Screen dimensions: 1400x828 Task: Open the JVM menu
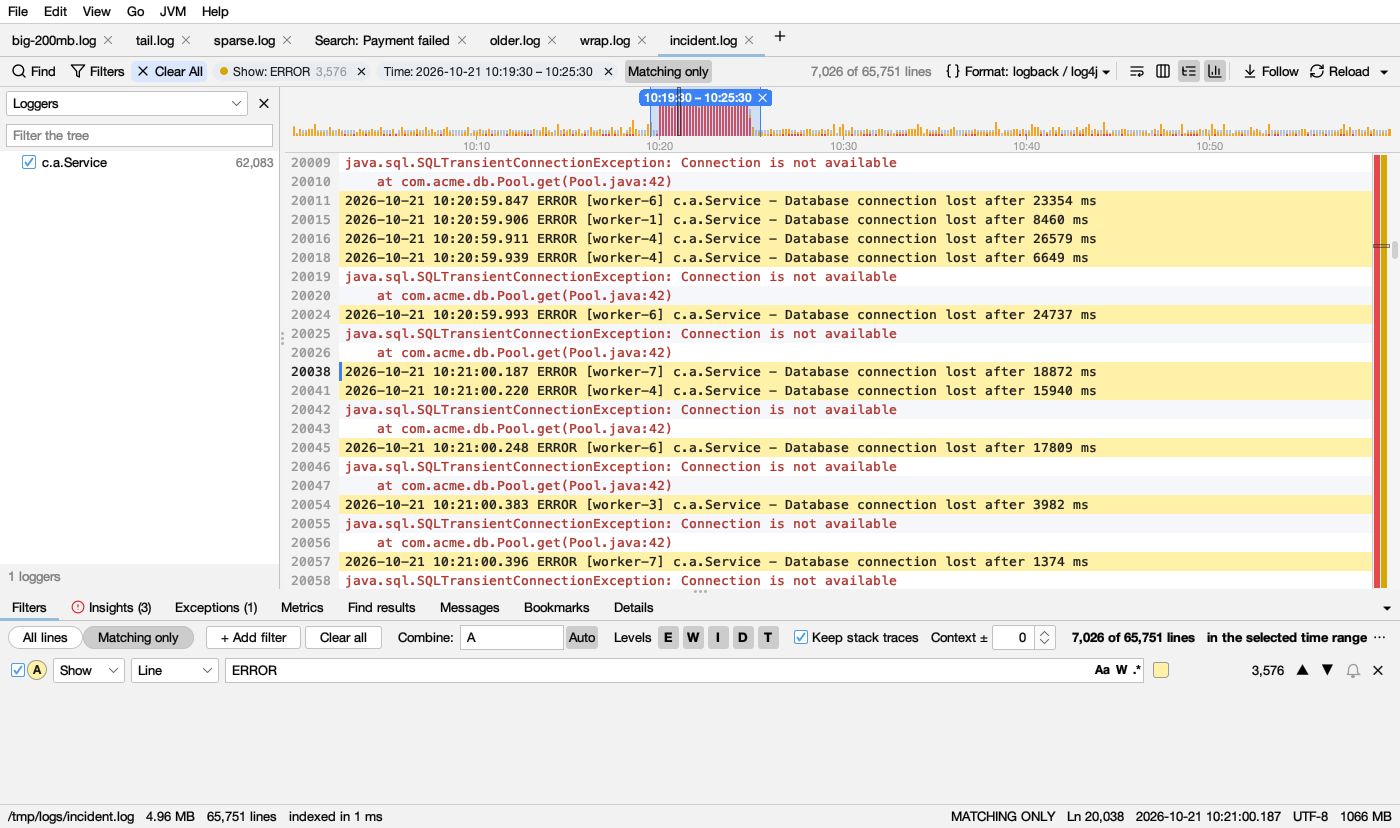tap(173, 11)
